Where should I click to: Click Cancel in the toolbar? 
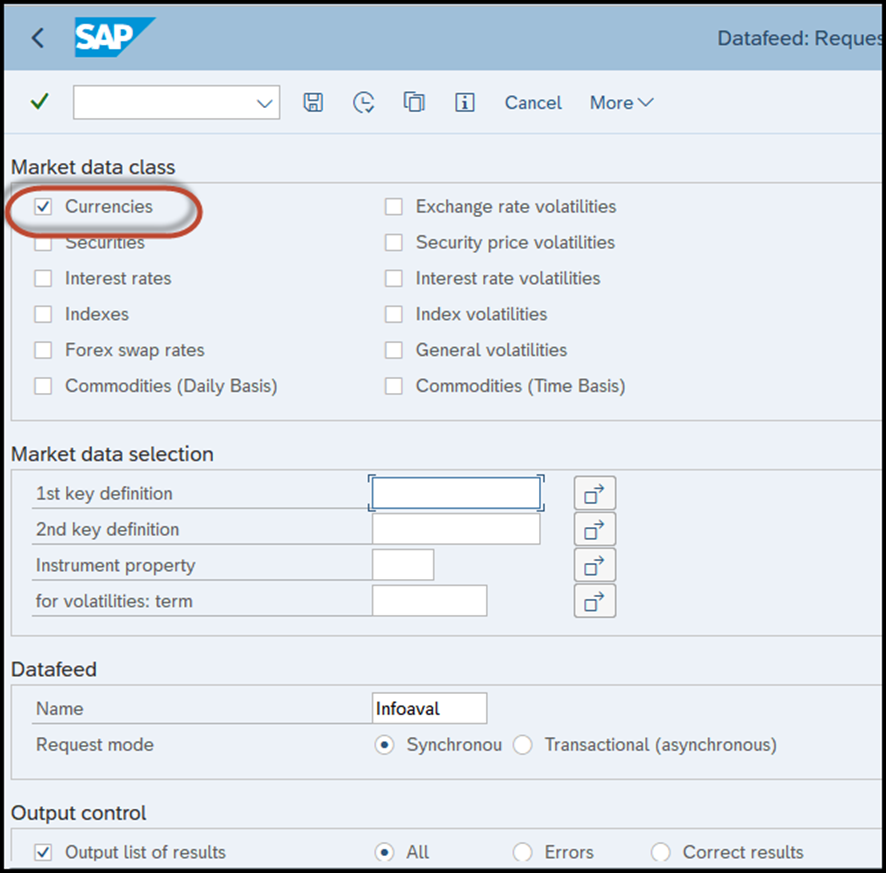(x=532, y=102)
